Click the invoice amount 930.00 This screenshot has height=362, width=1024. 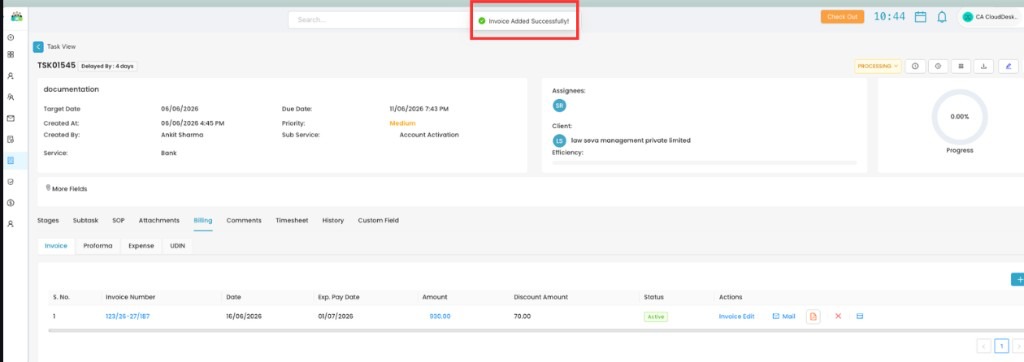440,316
